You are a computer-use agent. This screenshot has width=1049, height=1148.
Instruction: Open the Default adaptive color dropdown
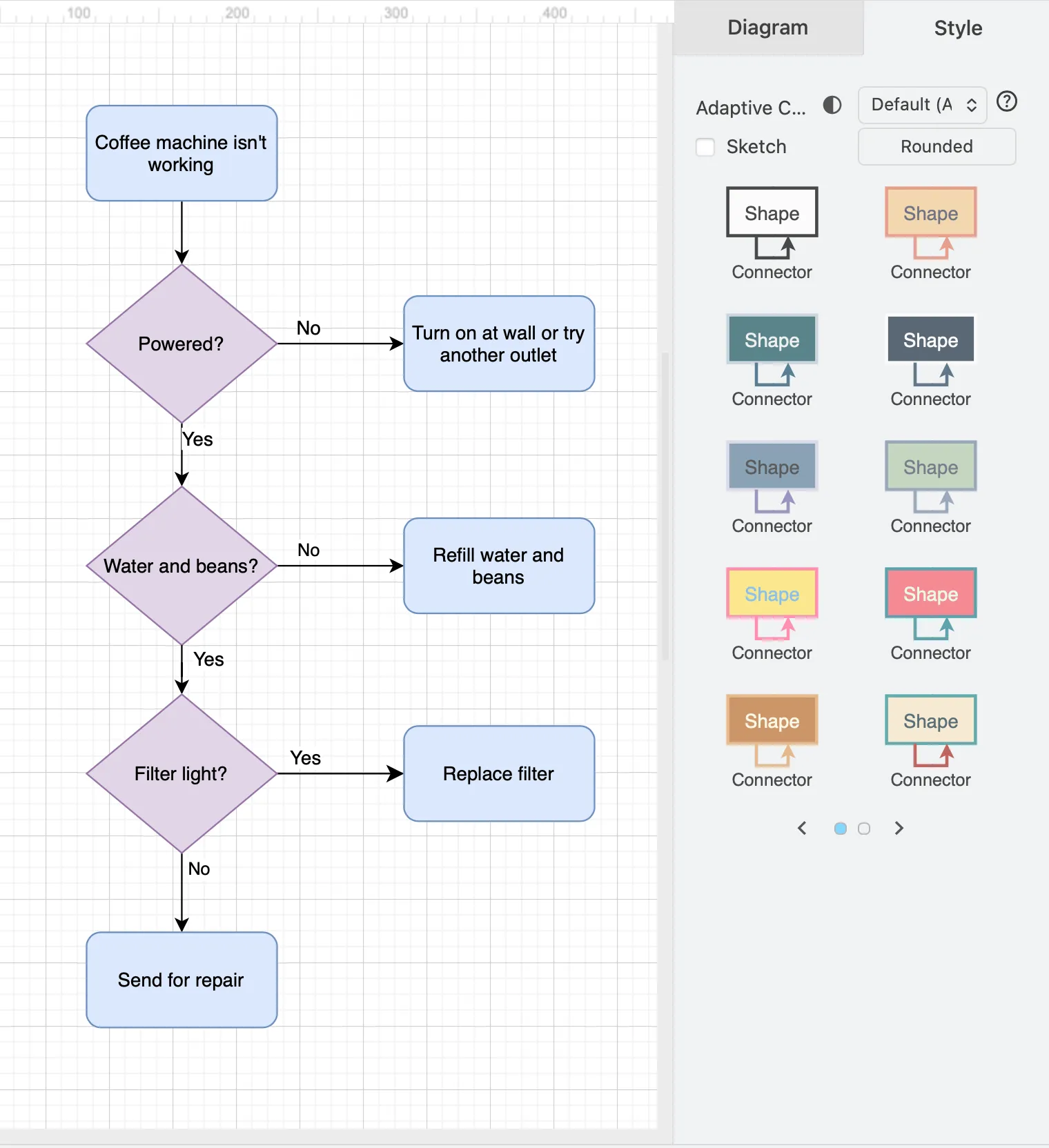tap(922, 105)
